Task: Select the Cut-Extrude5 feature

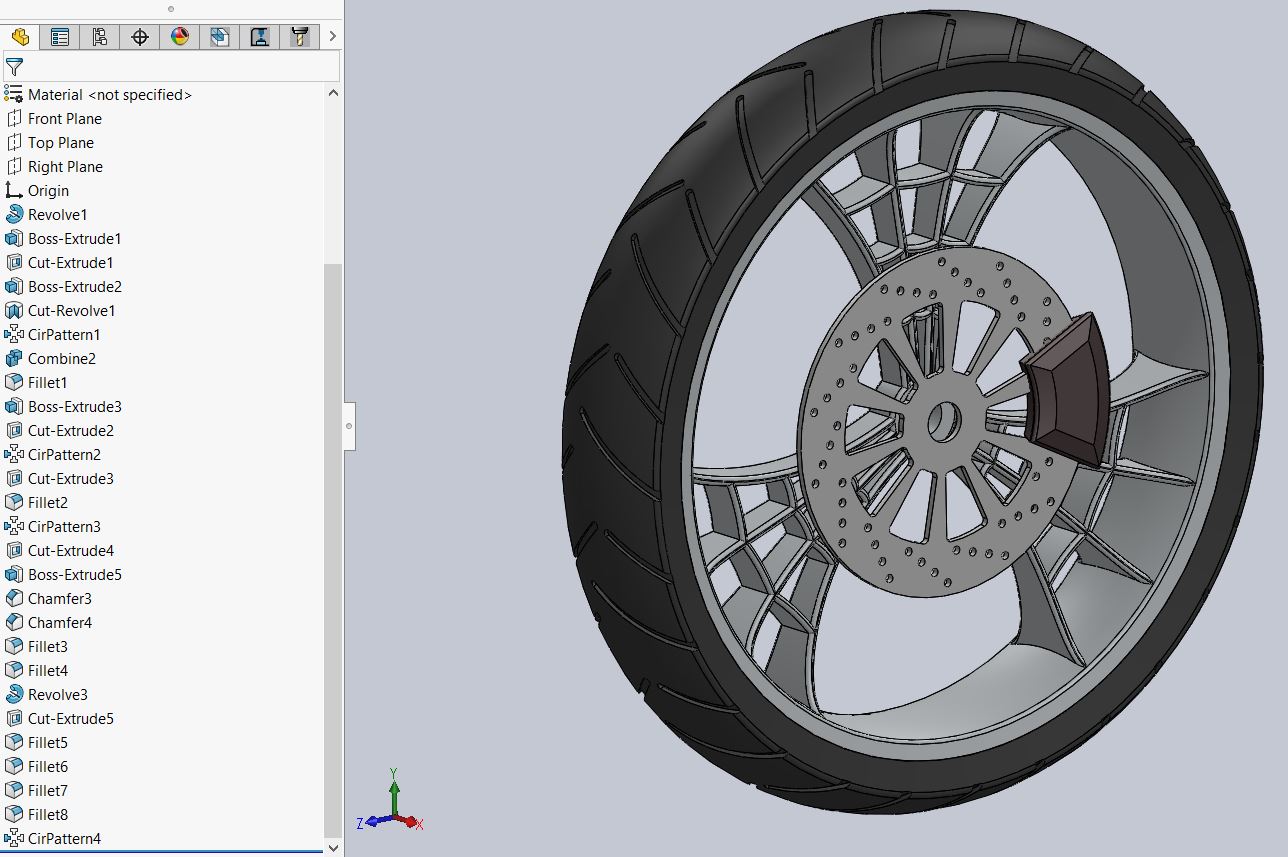Action: coord(73,718)
